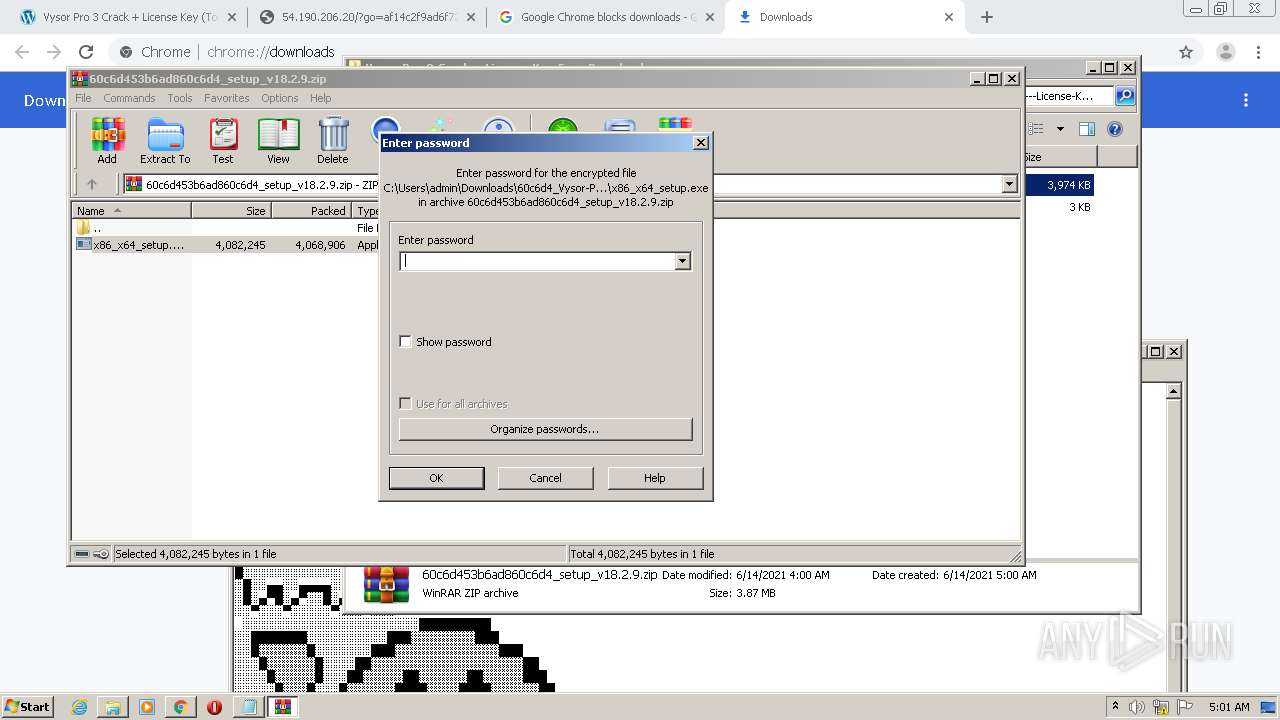Click the License-K search box in Explorer
The height and width of the screenshot is (720, 1280).
coord(1068,96)
